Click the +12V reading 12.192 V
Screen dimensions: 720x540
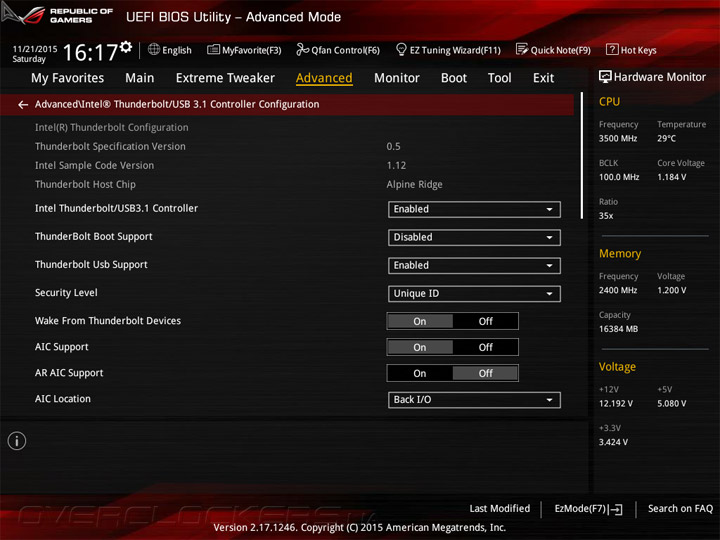point(616,403)
